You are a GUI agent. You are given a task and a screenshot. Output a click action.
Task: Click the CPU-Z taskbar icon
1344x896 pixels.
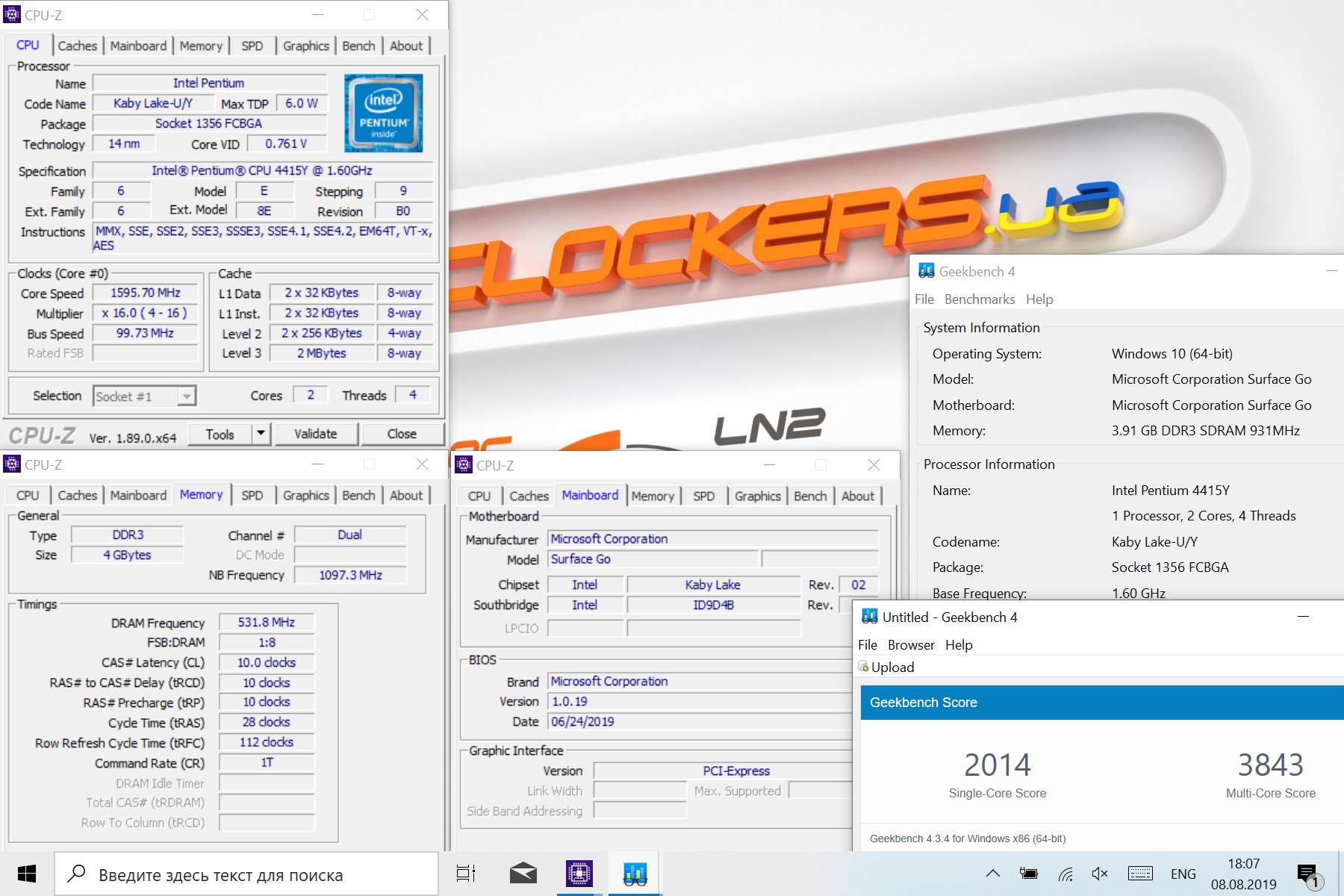[579, 874]
